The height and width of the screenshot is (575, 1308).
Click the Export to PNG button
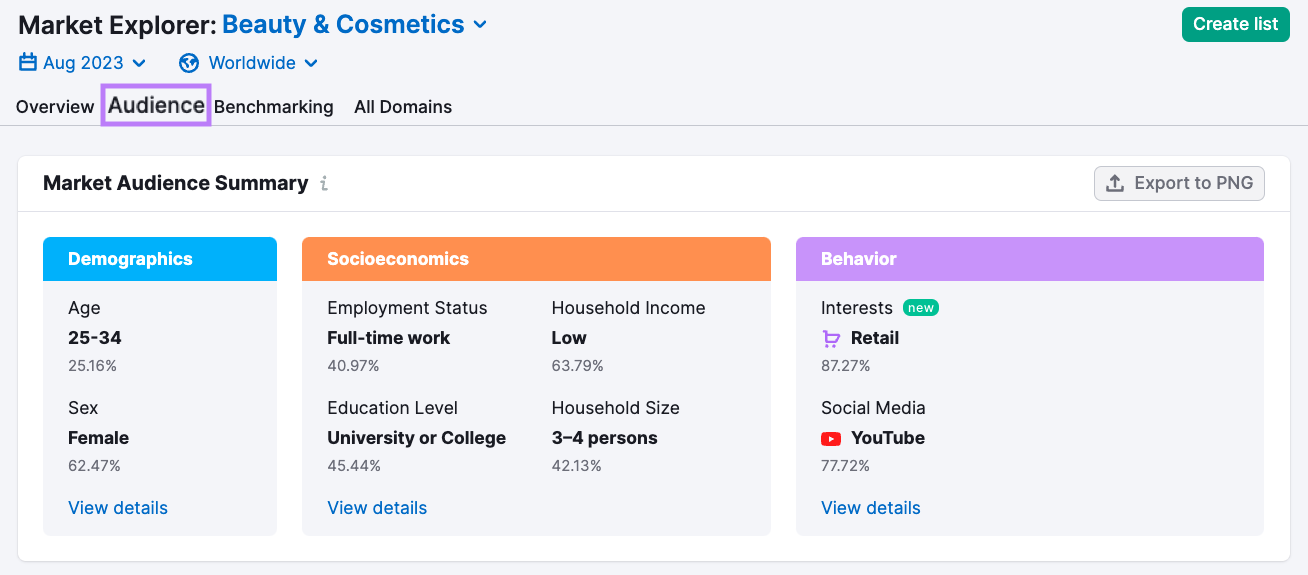tap(1180, 184)
